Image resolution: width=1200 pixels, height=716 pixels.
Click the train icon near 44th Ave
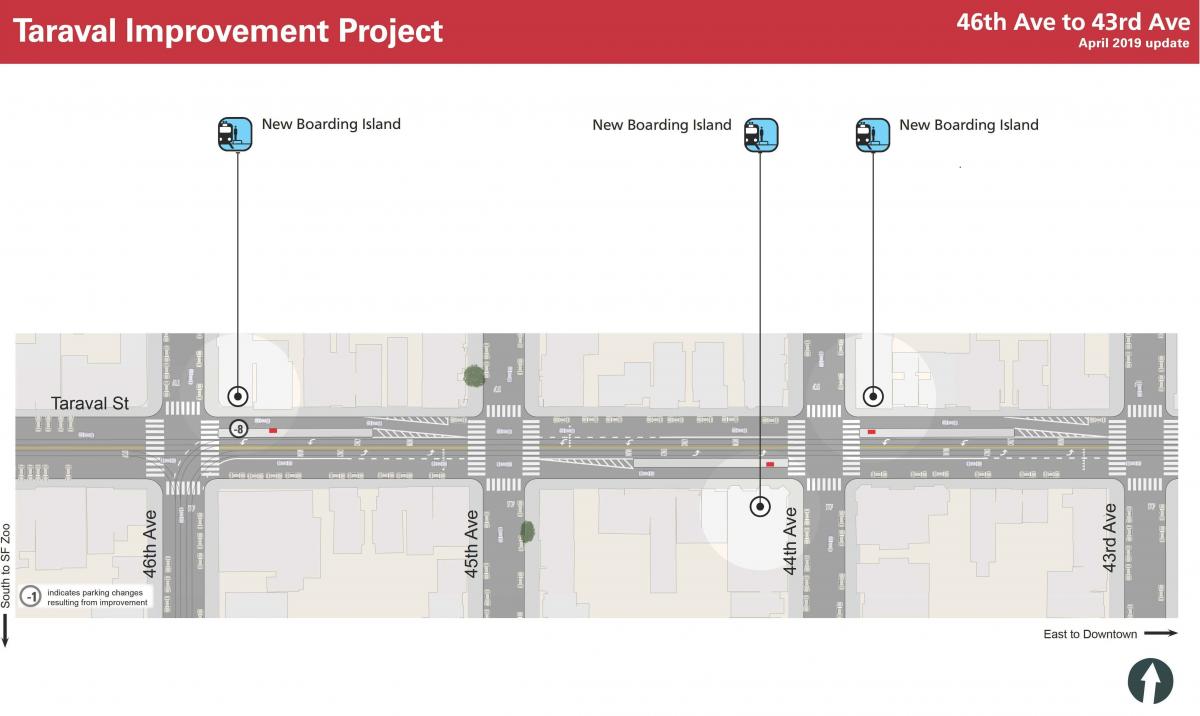tap(761, 132)
